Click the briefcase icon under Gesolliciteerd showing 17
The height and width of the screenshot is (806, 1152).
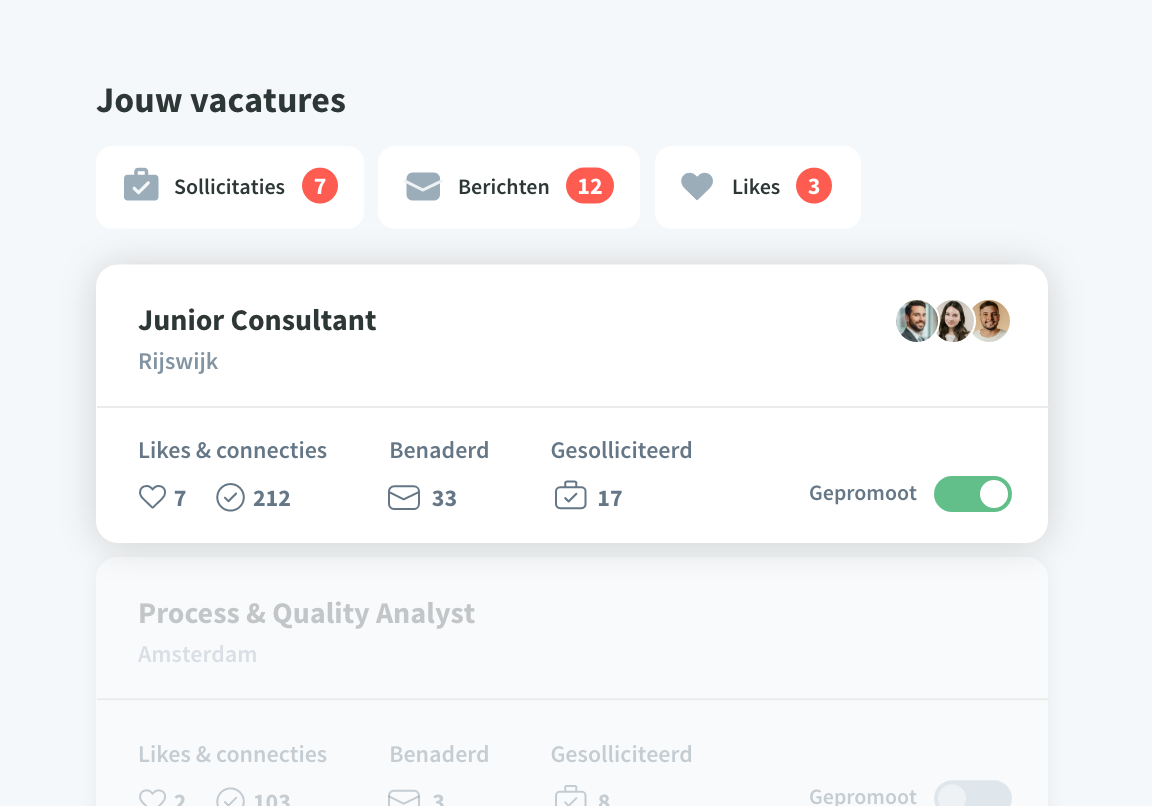[570, 496]
